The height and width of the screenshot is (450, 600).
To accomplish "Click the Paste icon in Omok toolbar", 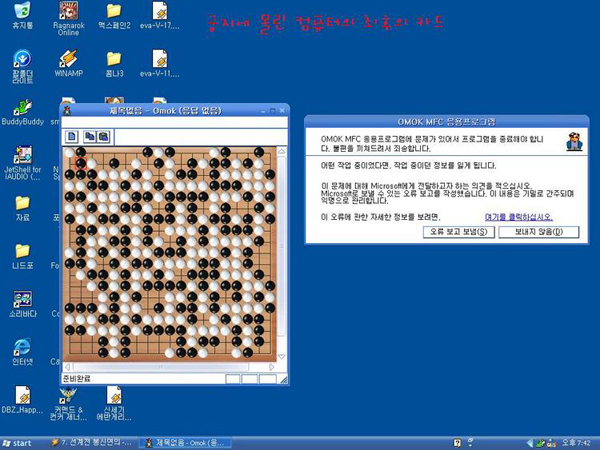I will (104, 137).
